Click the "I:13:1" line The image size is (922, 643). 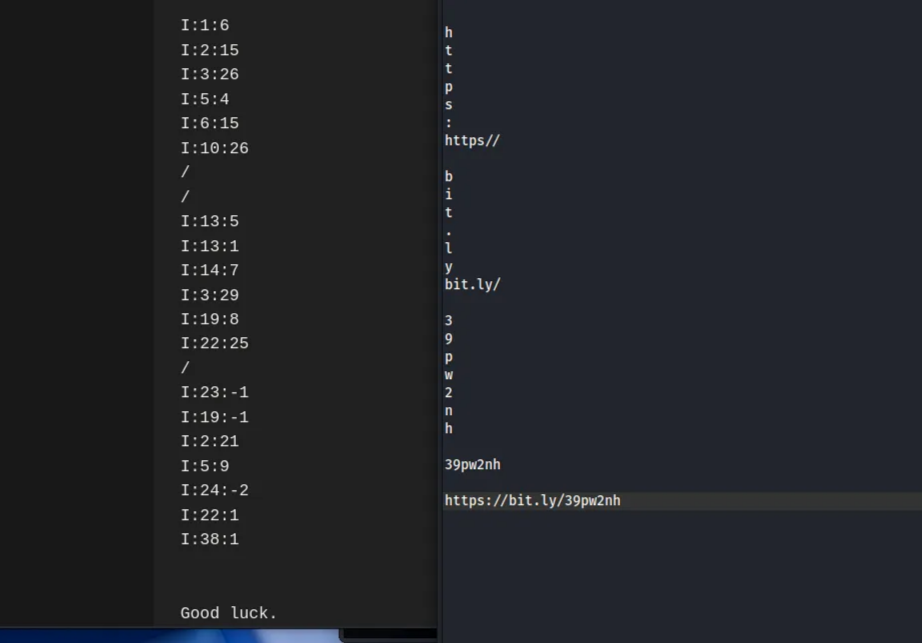(x=209, y=246)
